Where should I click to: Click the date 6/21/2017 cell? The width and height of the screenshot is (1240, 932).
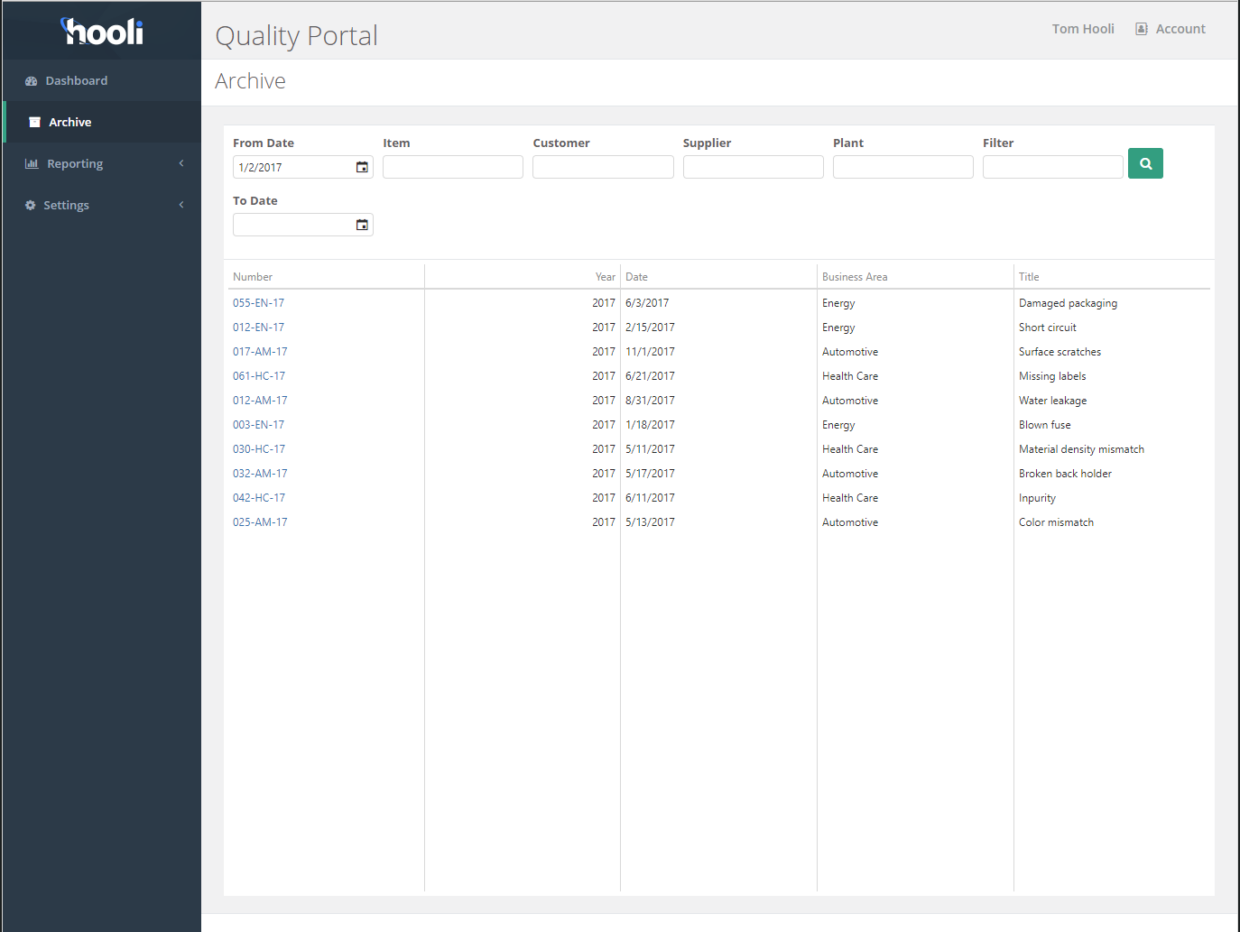pyautogui.click(x=650, y=376)
